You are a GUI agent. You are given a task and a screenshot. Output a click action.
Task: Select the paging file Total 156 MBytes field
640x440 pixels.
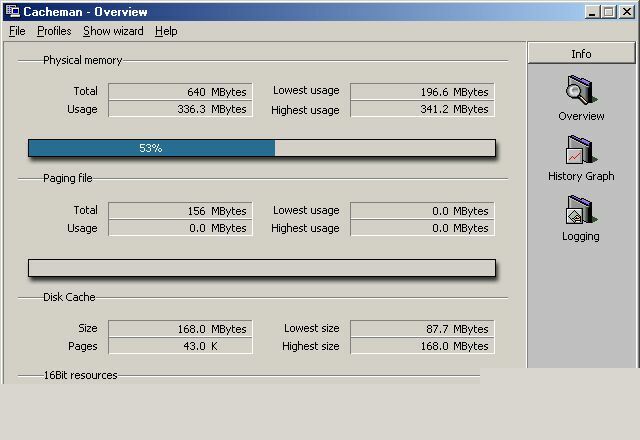tap(180, 211)
